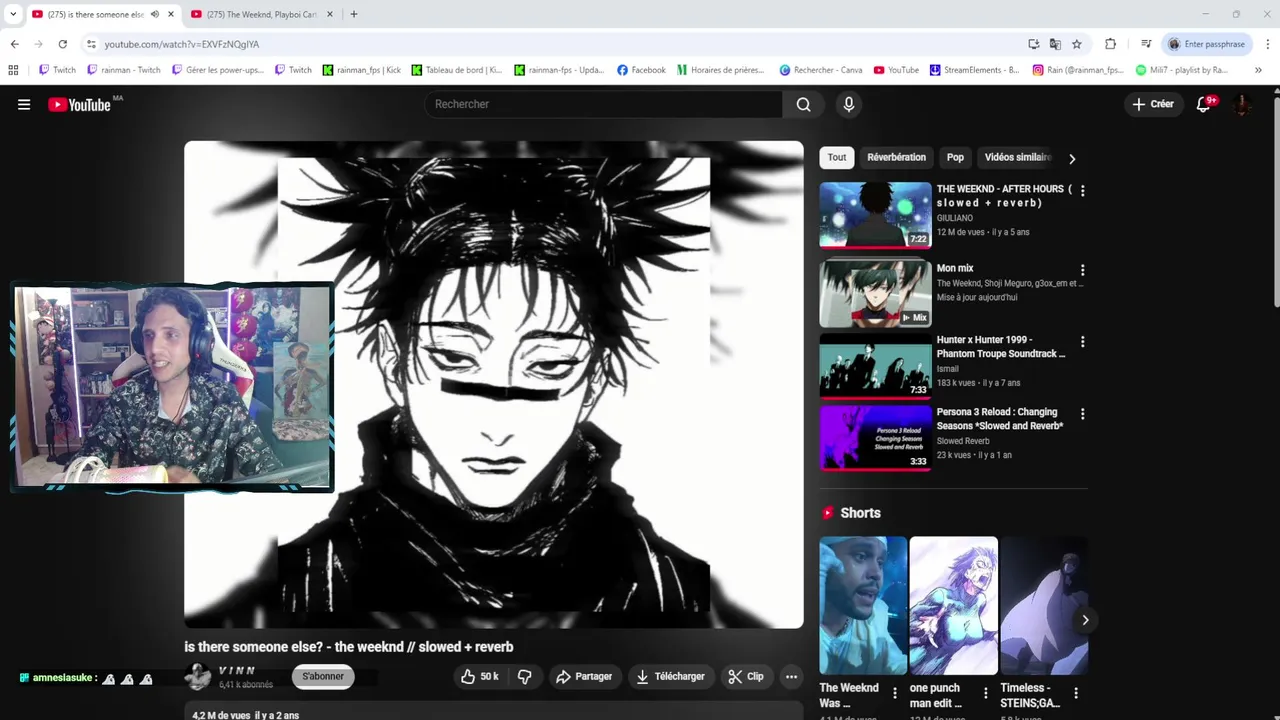Like the video with thumbs up
The height and width of the screenshot is (720, 1280).
pyautogui.click(x=479, y=677)
